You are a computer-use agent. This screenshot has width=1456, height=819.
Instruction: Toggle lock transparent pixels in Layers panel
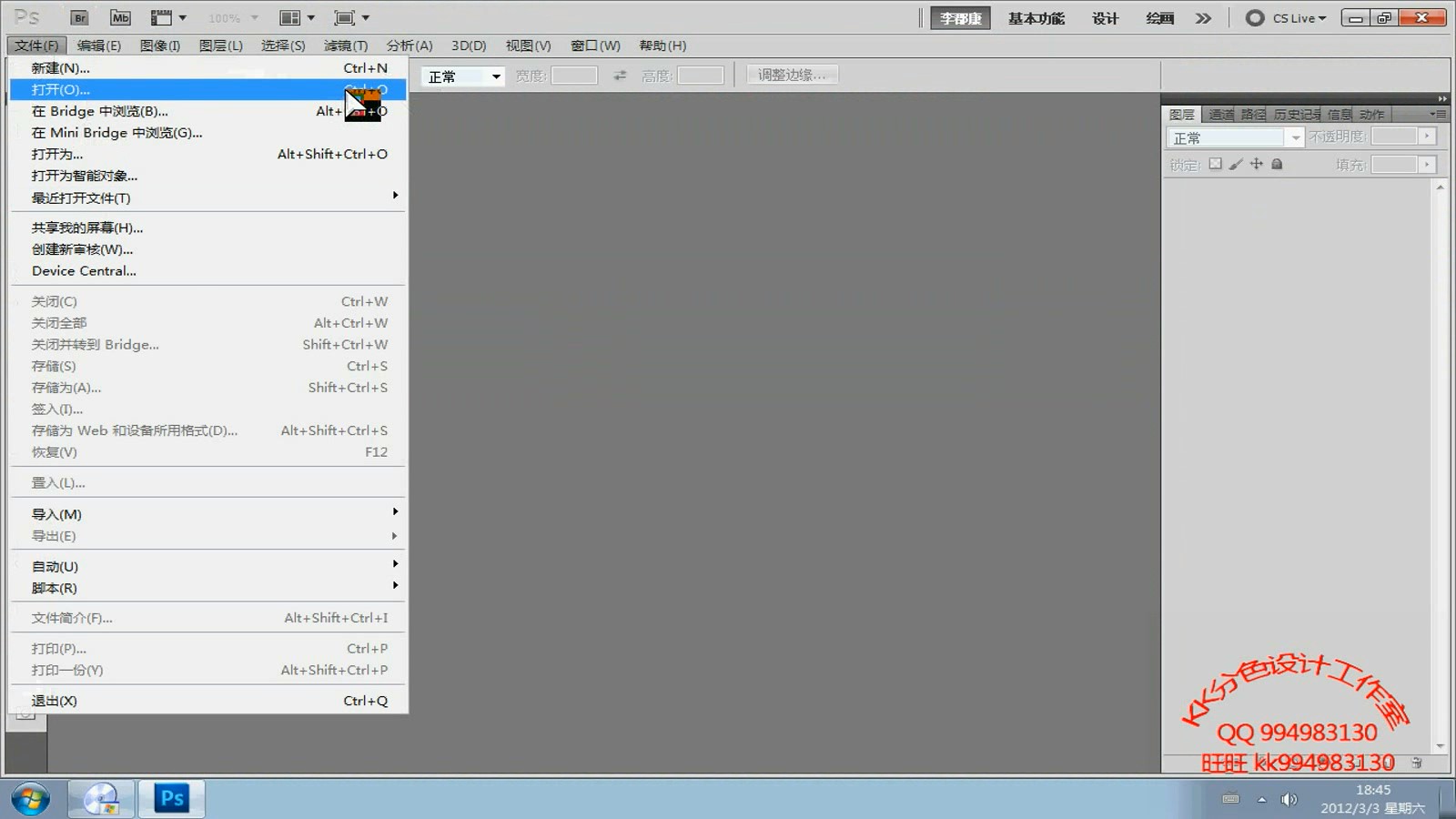(x=1216, y=165)
